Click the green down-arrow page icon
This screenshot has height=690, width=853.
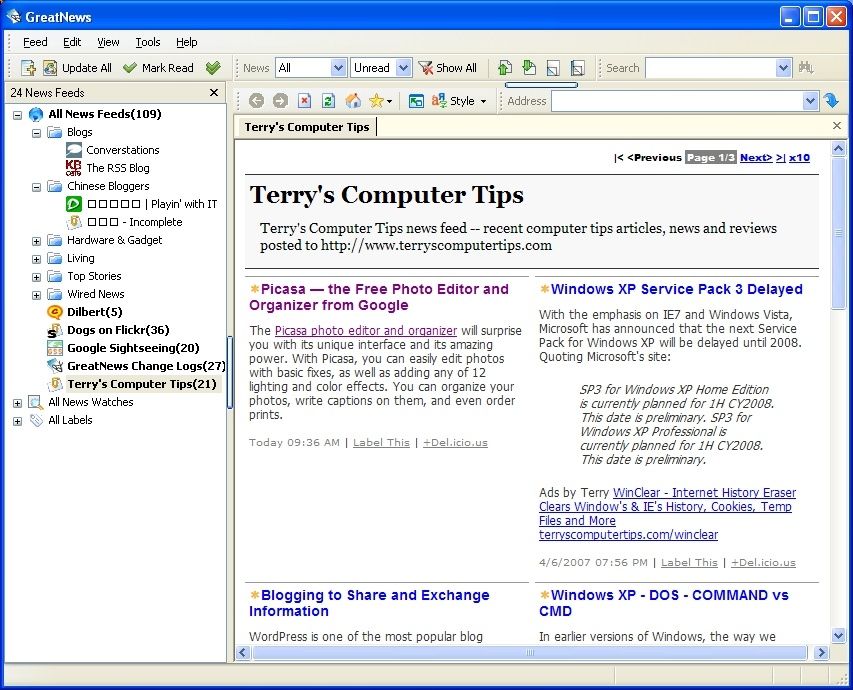pos(529,68)
